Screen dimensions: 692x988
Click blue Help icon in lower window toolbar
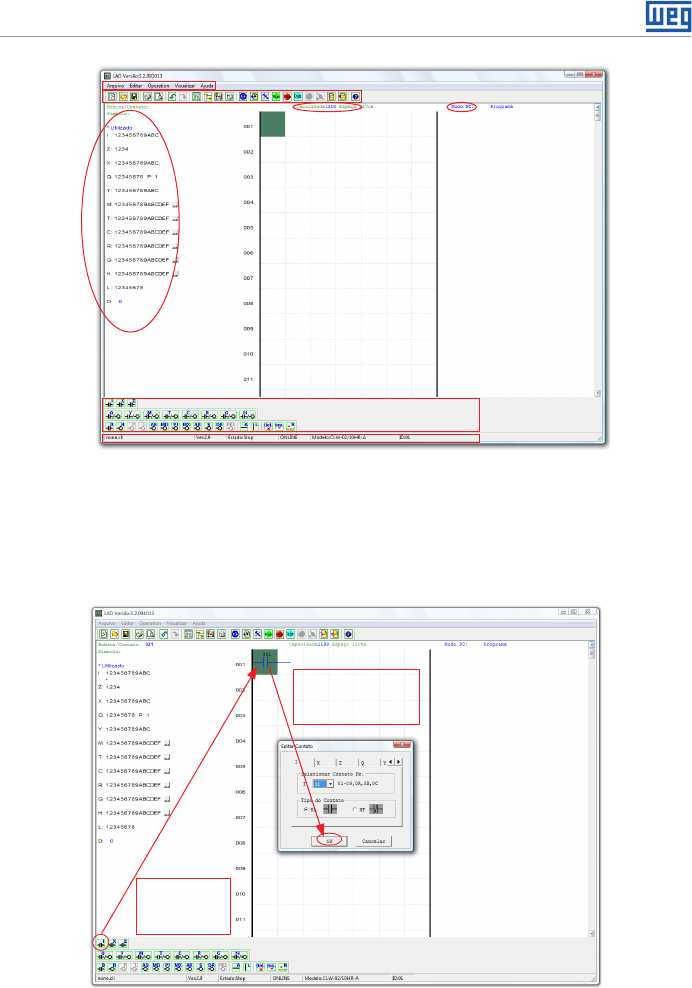pos(348,634)
